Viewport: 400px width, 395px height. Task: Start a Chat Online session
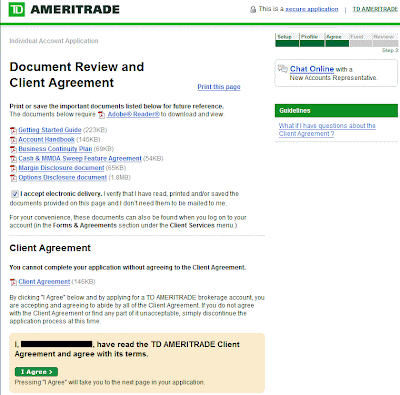coord(312,69)
